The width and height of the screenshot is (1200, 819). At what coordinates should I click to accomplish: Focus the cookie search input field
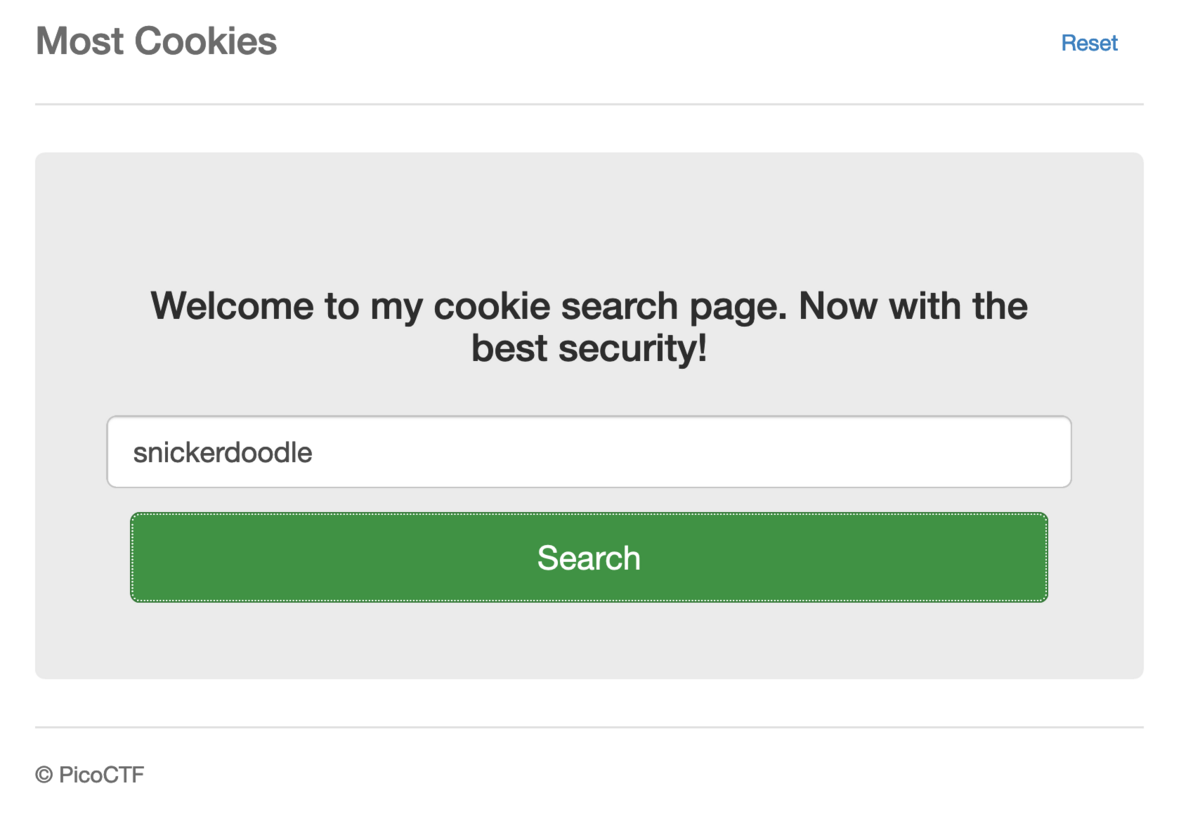pos(588,452)
